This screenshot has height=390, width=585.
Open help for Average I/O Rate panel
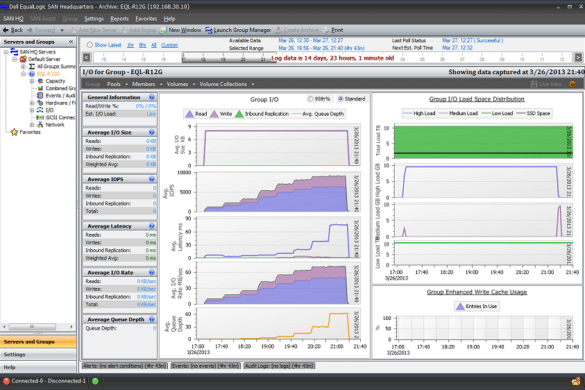coord(151,272)
